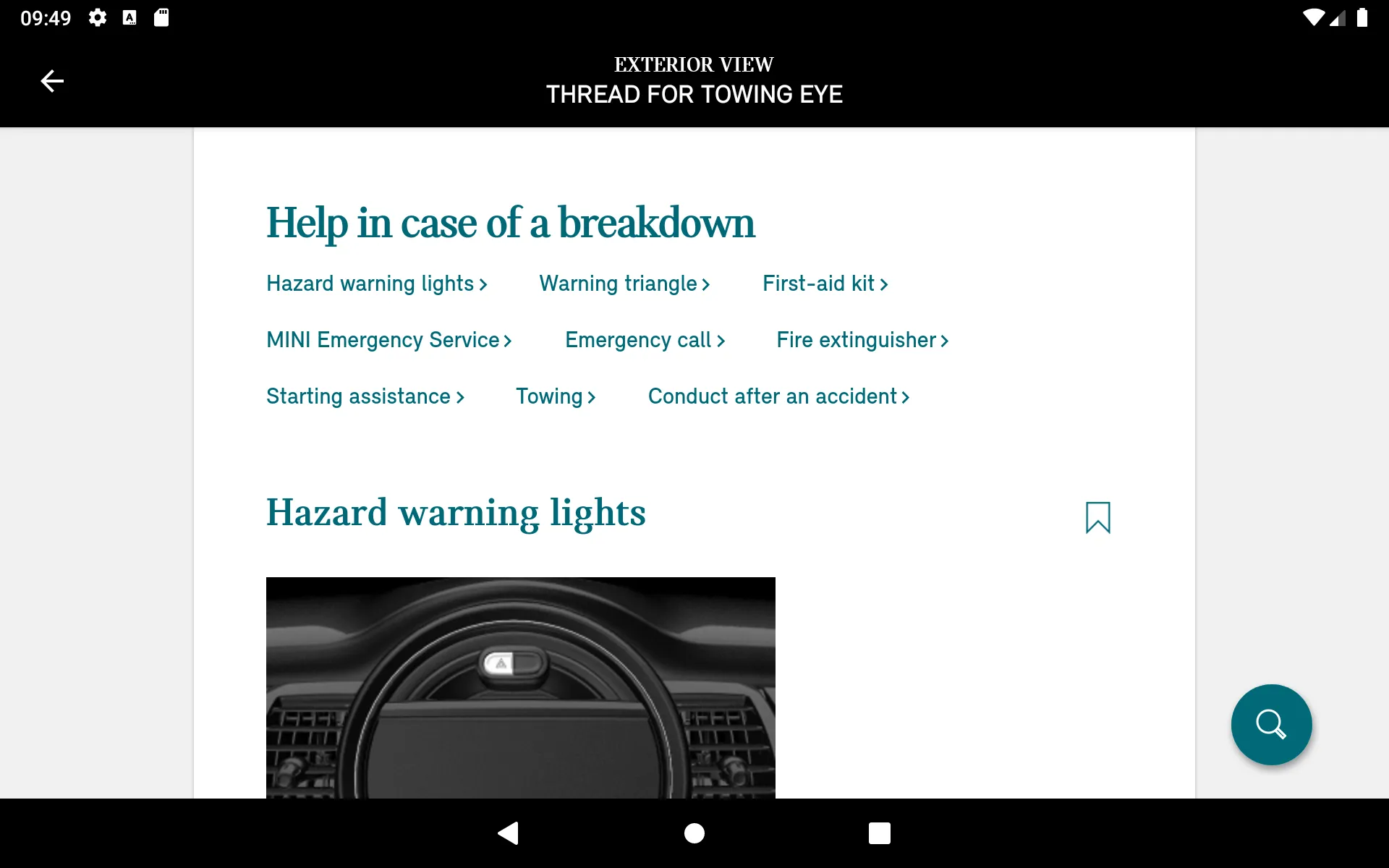The width and height of the screenshot is (1389, 868).
Task: Tap the Emergency call navigation item
Action: [645, 339]
